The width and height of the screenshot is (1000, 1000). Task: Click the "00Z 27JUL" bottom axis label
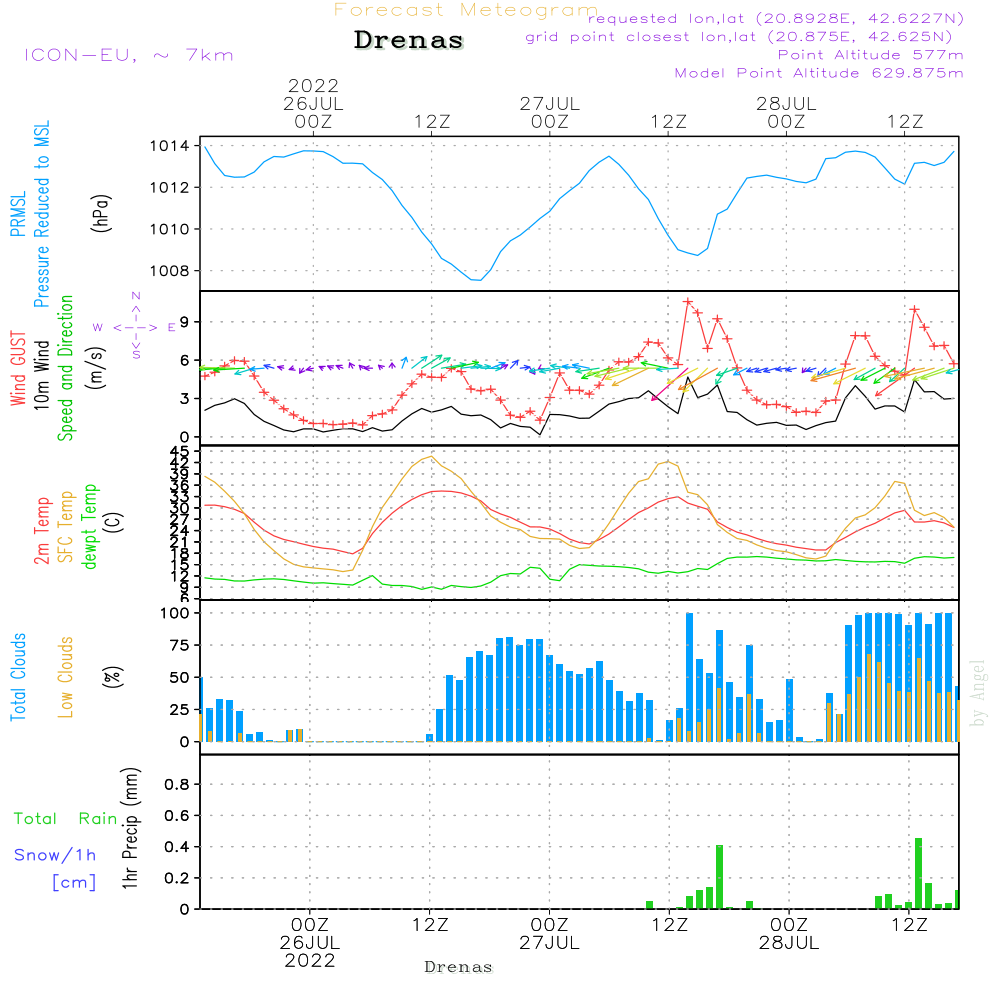point(549,934)
